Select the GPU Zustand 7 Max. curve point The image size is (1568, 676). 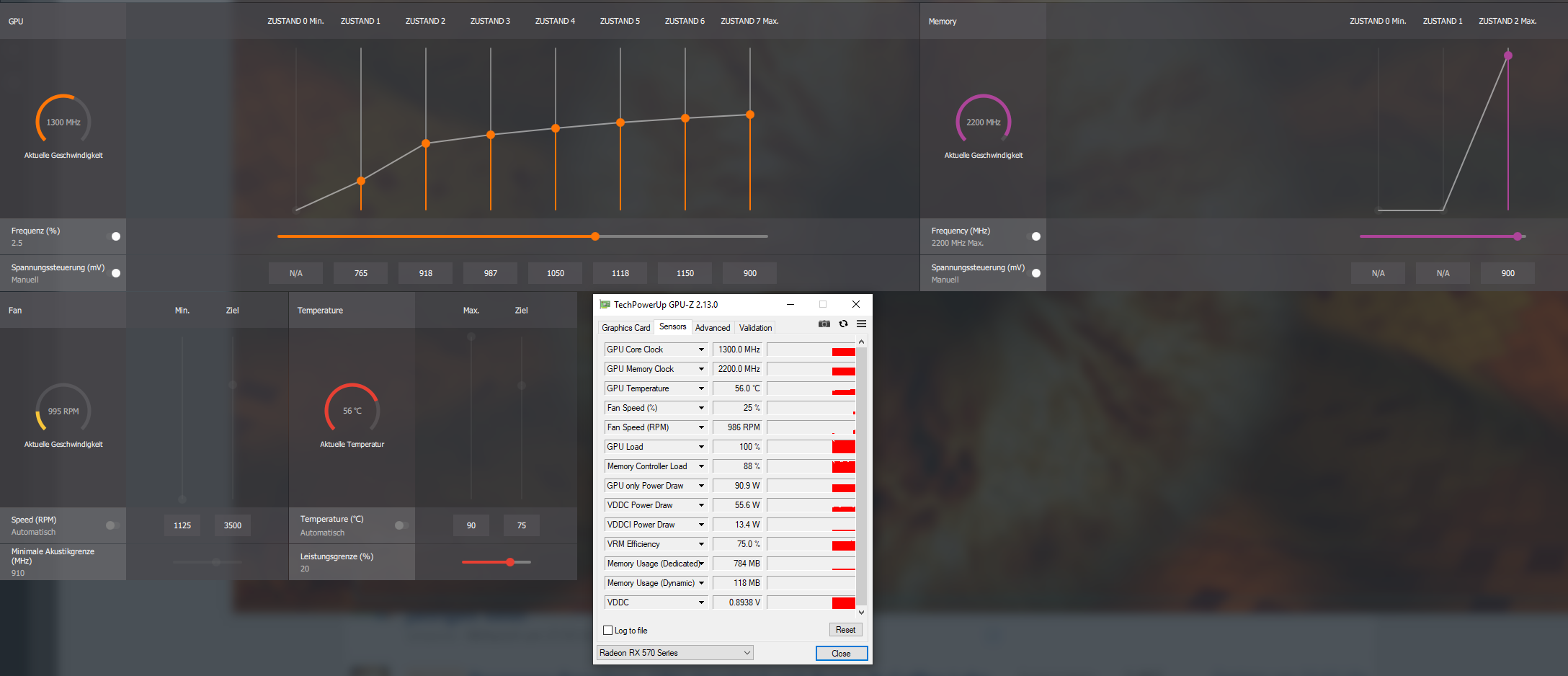tap(750, 115)
